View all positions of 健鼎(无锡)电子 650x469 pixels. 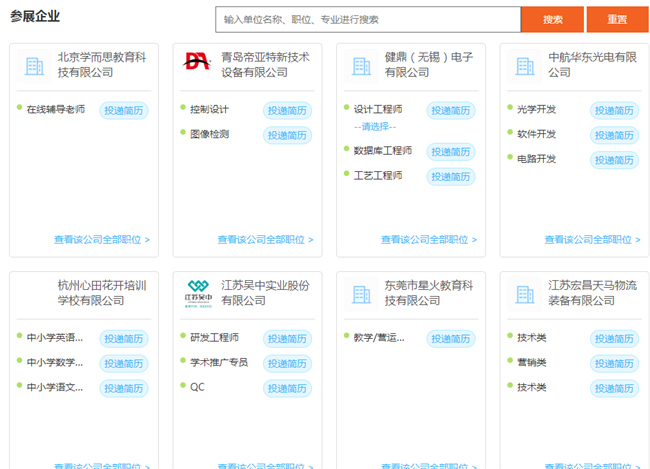pyautogui.click(x=429, y=240)
